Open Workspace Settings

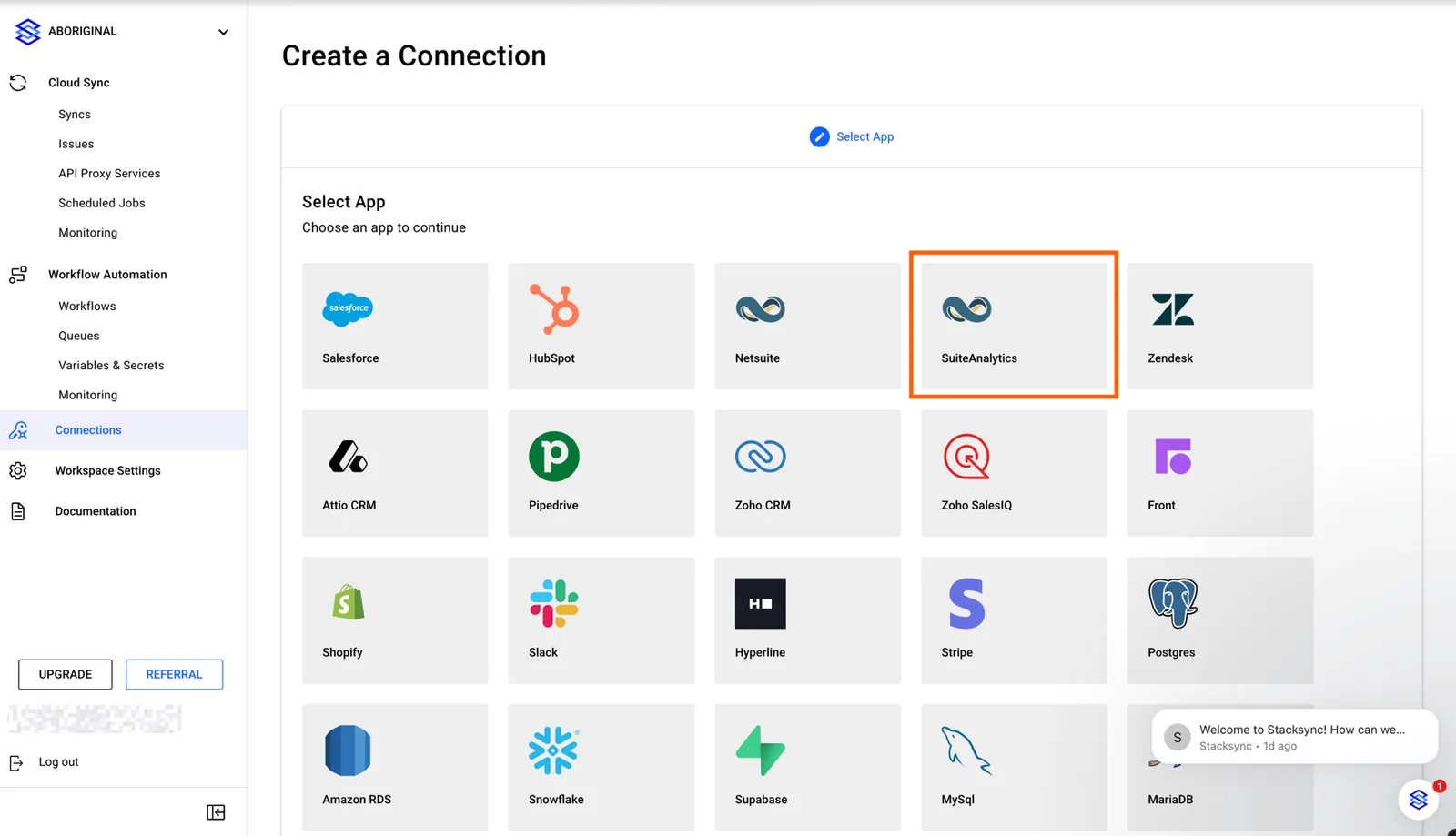(x=107, y=470)
